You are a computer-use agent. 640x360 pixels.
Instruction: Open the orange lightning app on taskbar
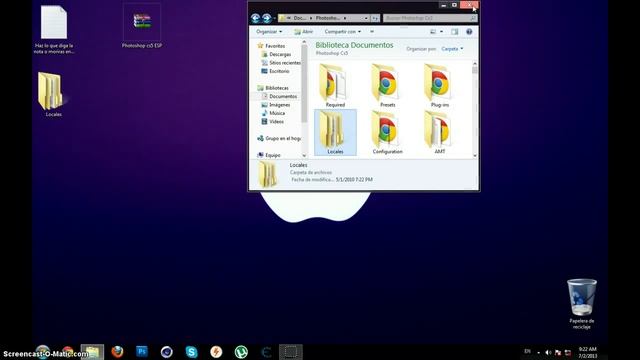(216, 352)
